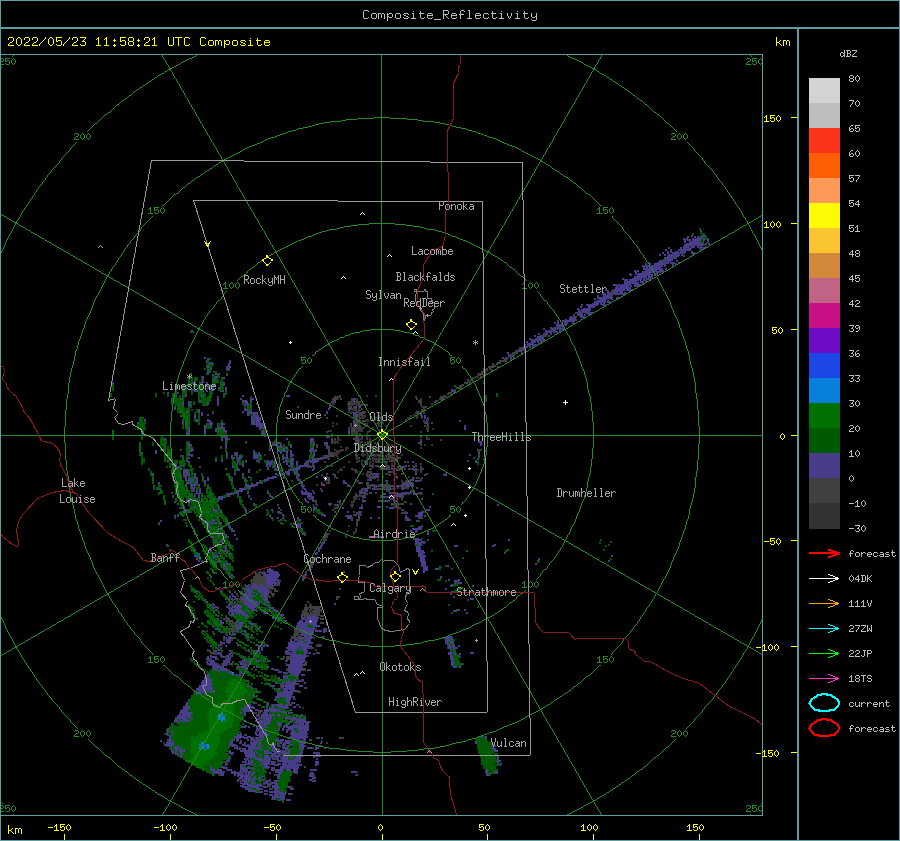The width and height of the screenshot is (900, 841).
Task: Click the Stettler city label
Action: pos(583,289)
